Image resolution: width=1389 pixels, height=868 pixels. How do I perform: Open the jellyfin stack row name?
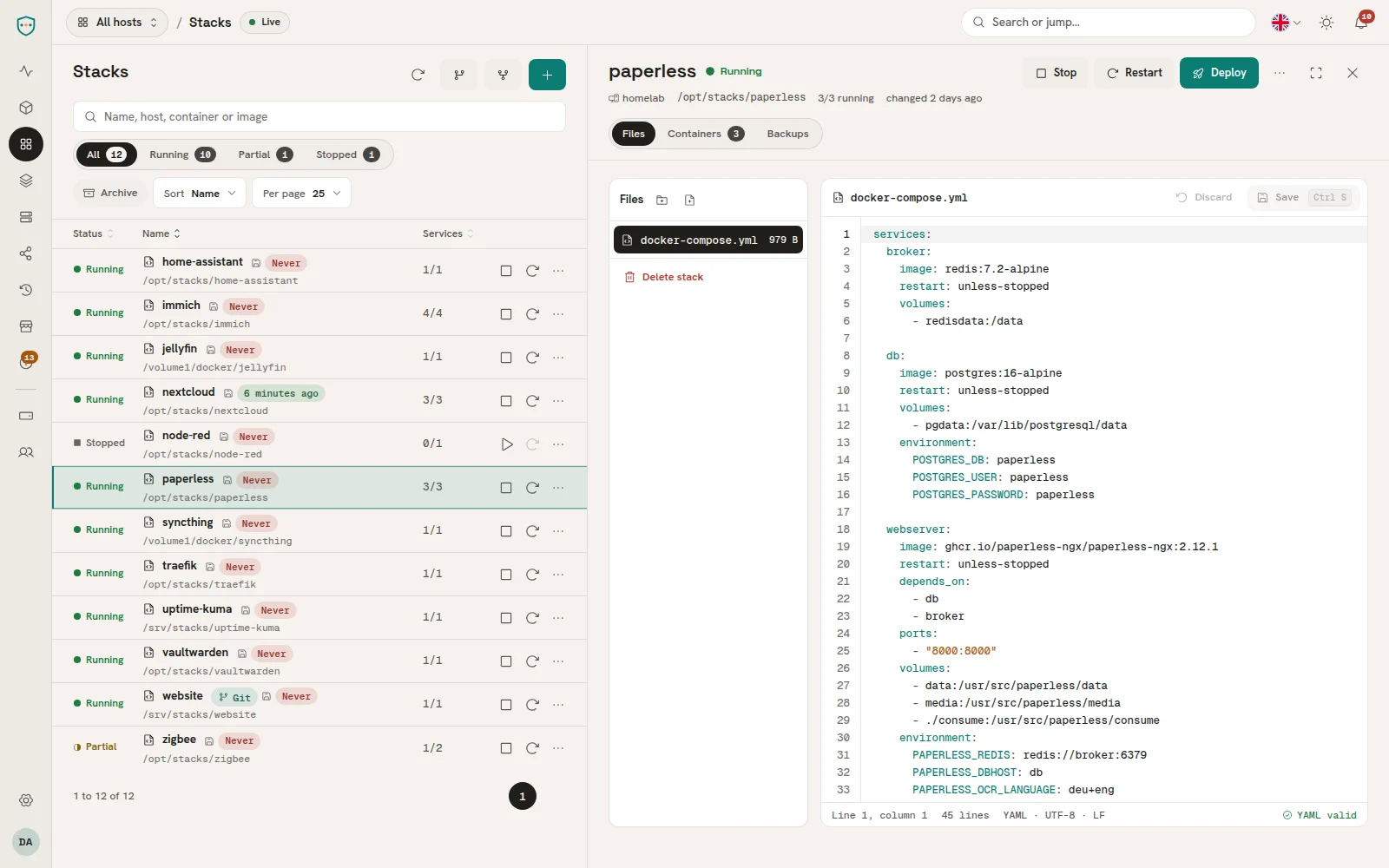[180, 349]
